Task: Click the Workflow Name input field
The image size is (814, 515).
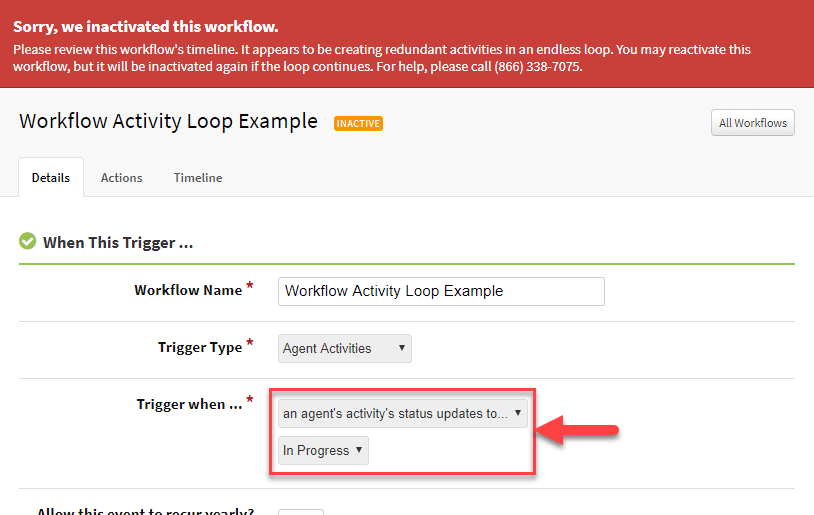Action: [x=441, y=291]
